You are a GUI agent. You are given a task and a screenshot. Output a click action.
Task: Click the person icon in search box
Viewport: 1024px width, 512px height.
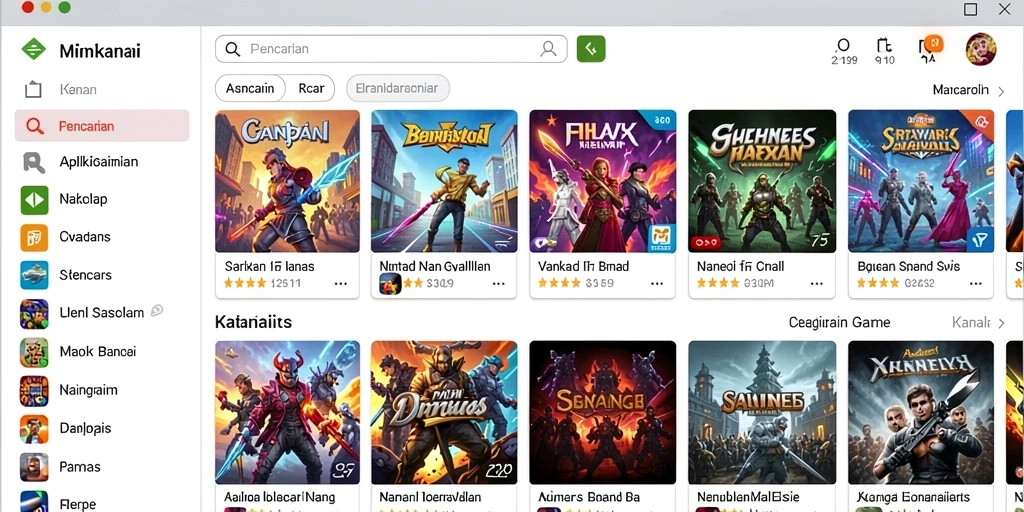[x=549, y=49]
